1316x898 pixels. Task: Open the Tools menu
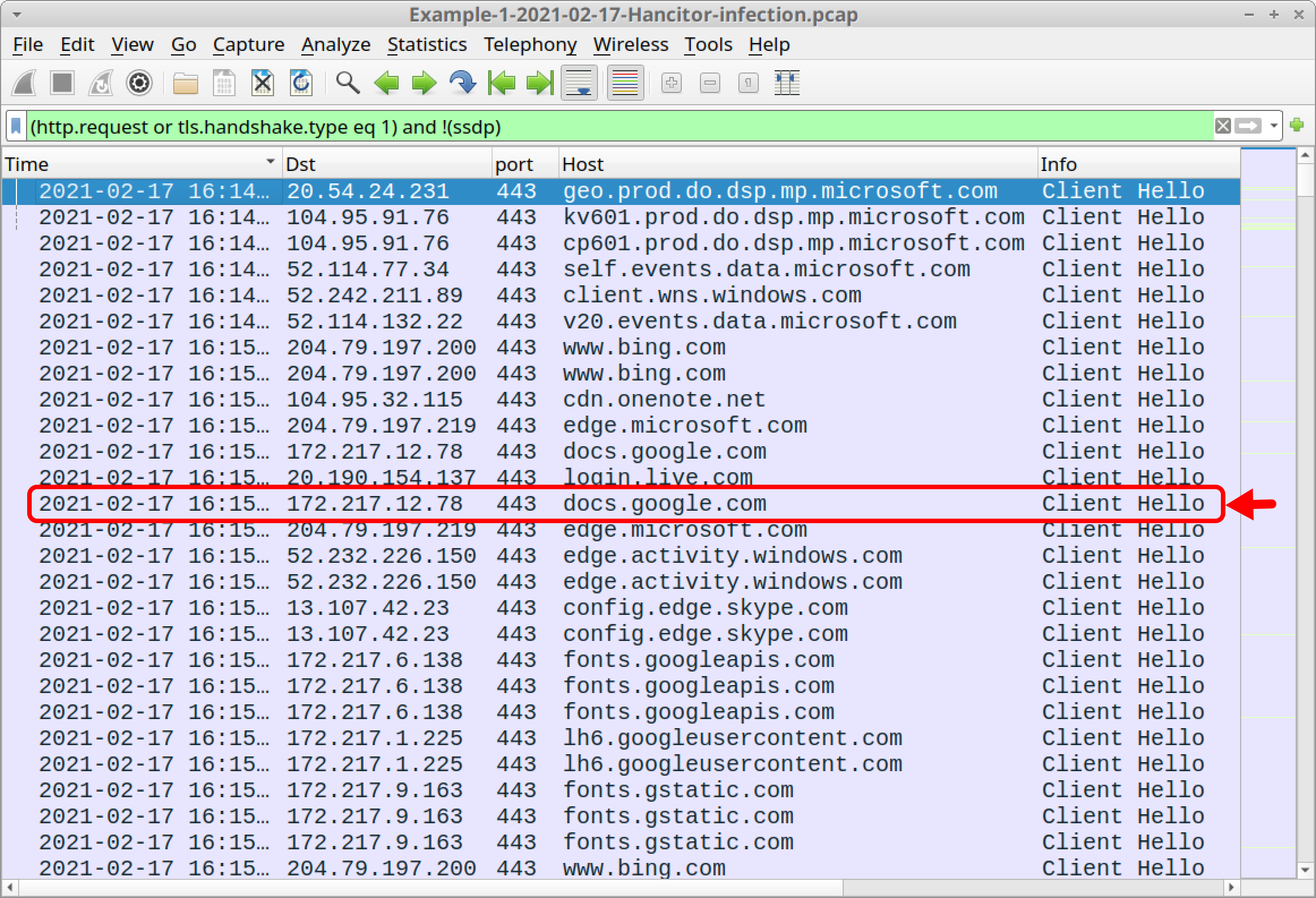click(x=708, y=44)
